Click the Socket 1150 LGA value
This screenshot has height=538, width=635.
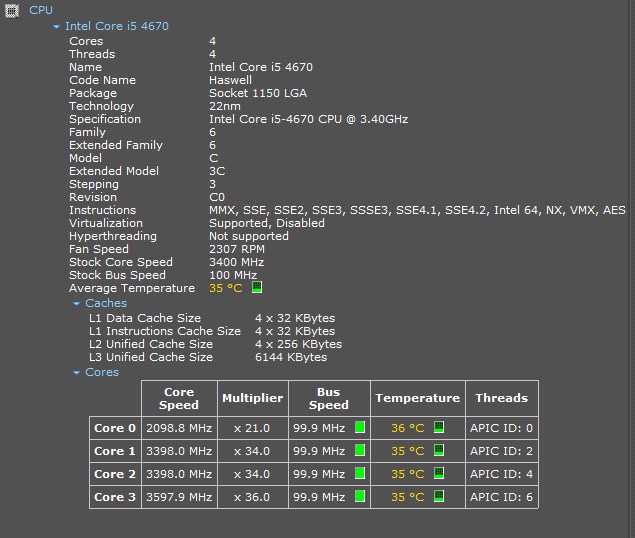258,93
